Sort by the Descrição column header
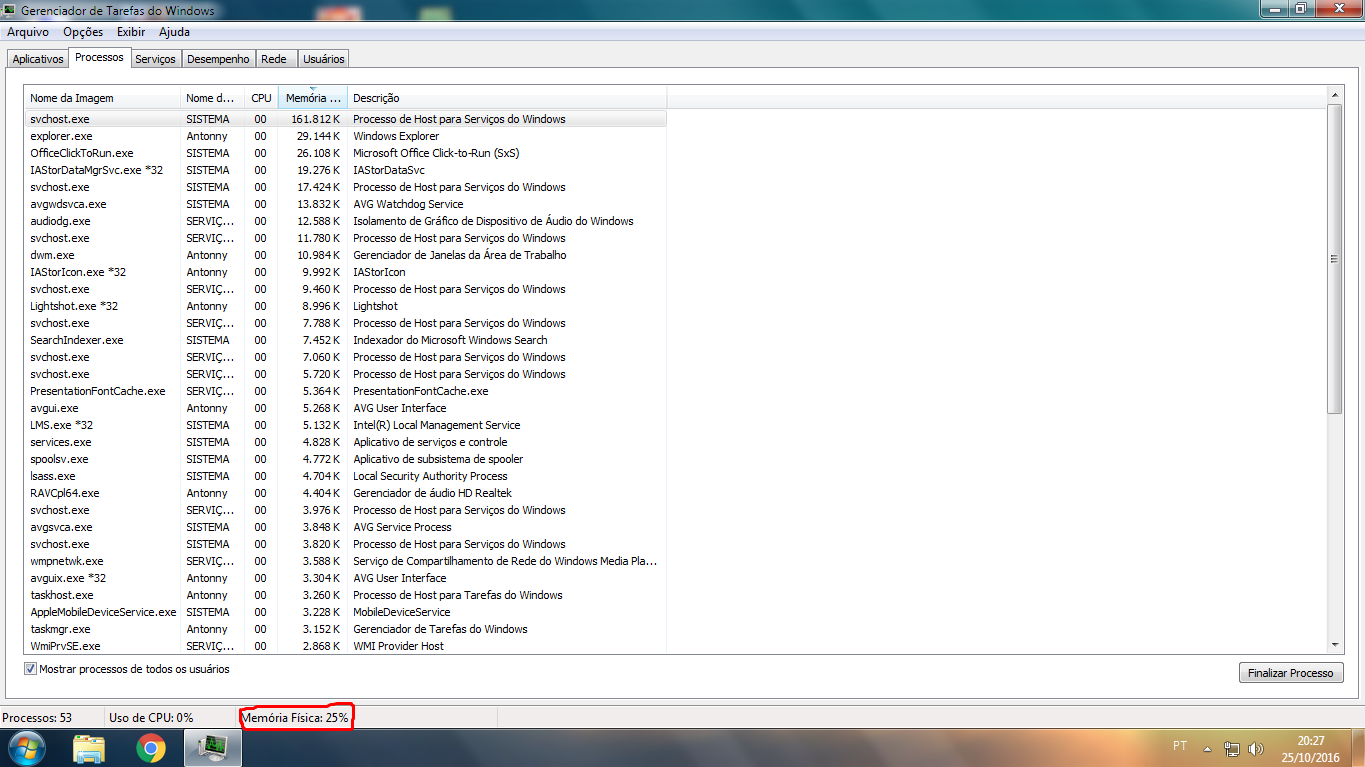The width and height of the screenshot is (1365, 767). pos(507,98)
